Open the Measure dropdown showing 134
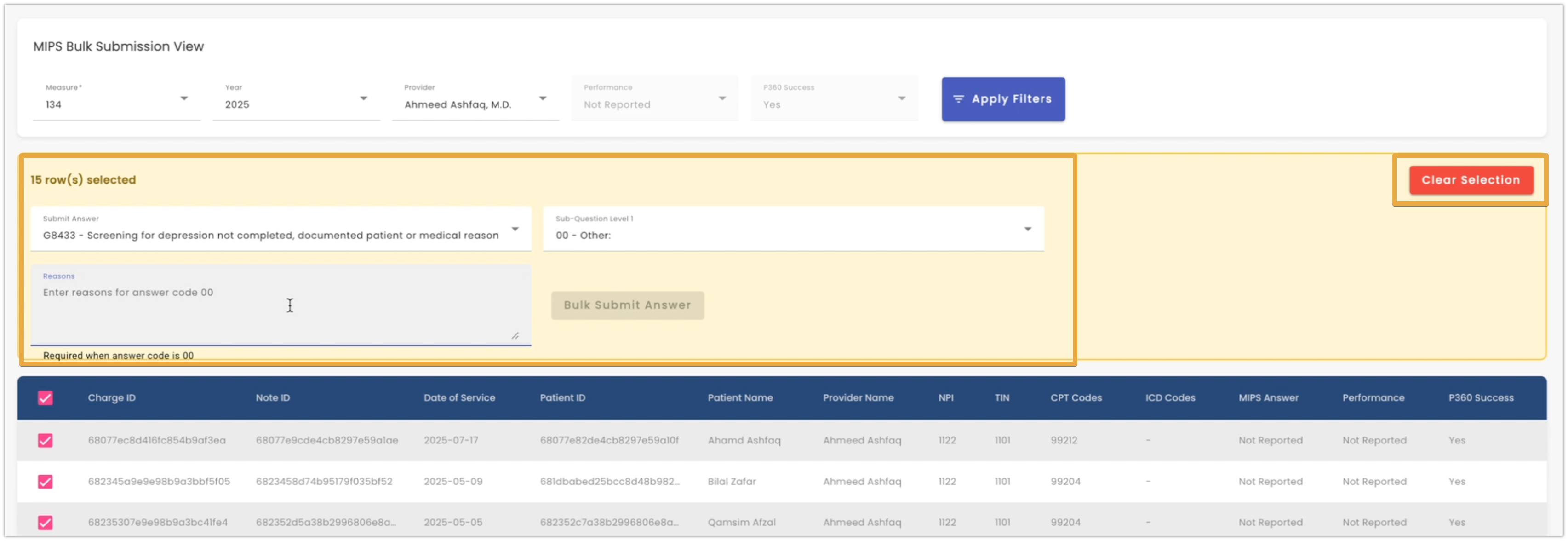Viewport: 1568px width, 541px height. point(116,99)
